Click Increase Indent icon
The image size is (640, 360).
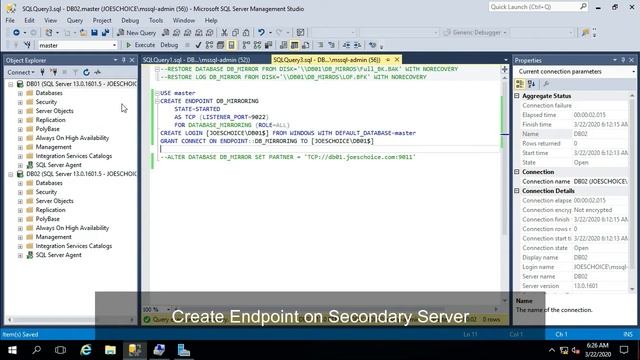pyautogui.click(x=357, y=45)
